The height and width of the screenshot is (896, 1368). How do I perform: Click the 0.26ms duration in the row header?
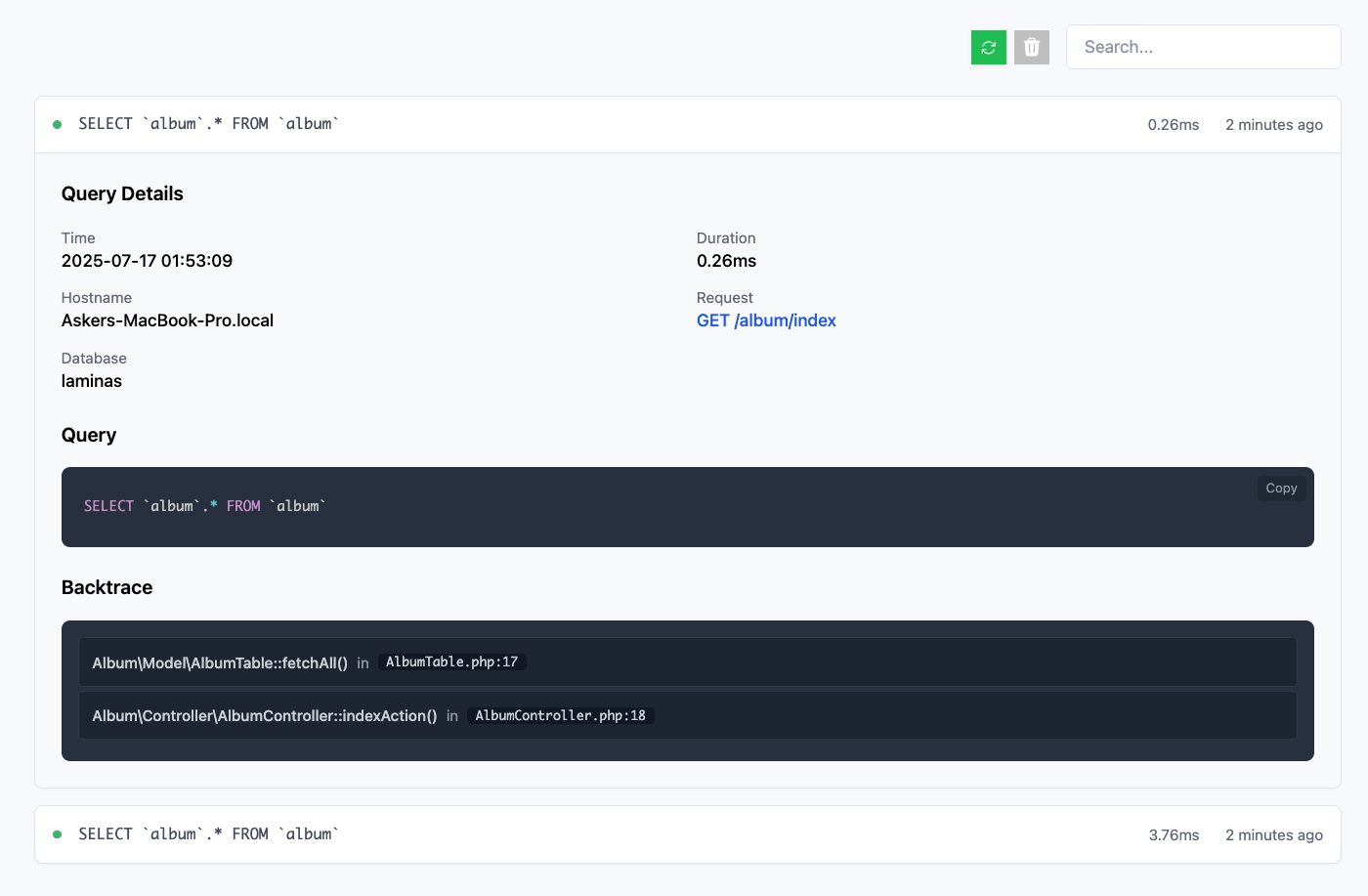1173,125
